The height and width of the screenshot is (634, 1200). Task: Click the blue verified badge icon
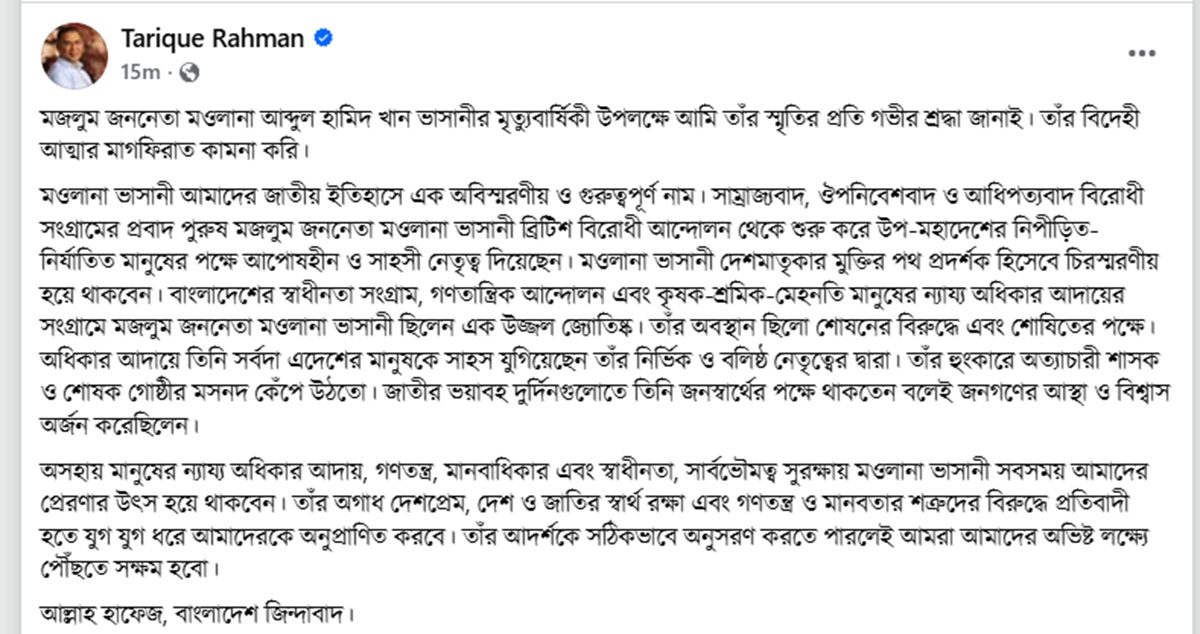[324, 39]
